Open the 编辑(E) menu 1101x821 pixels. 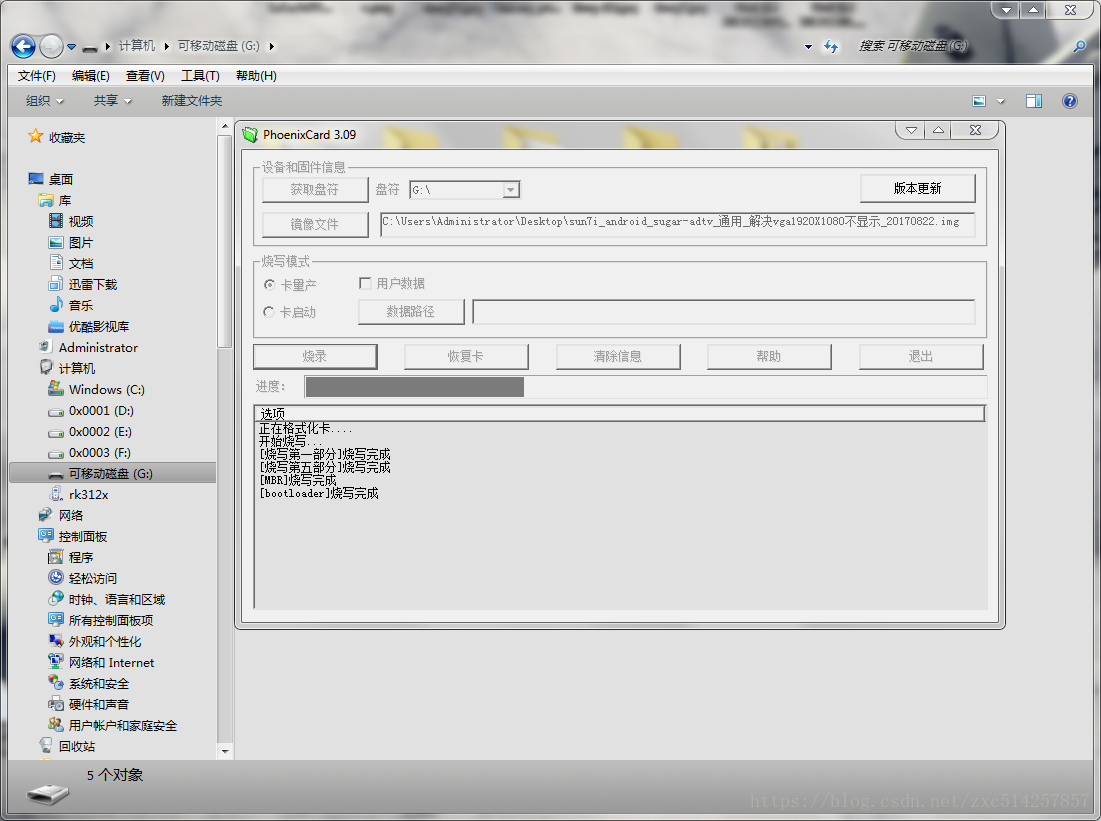pyautogui.click(x=91, y=76)
